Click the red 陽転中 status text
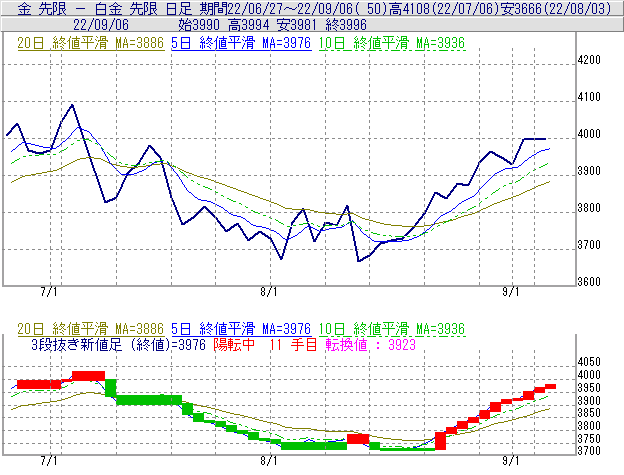Screen dimensions: 624x475 click(x=234, y=345)
